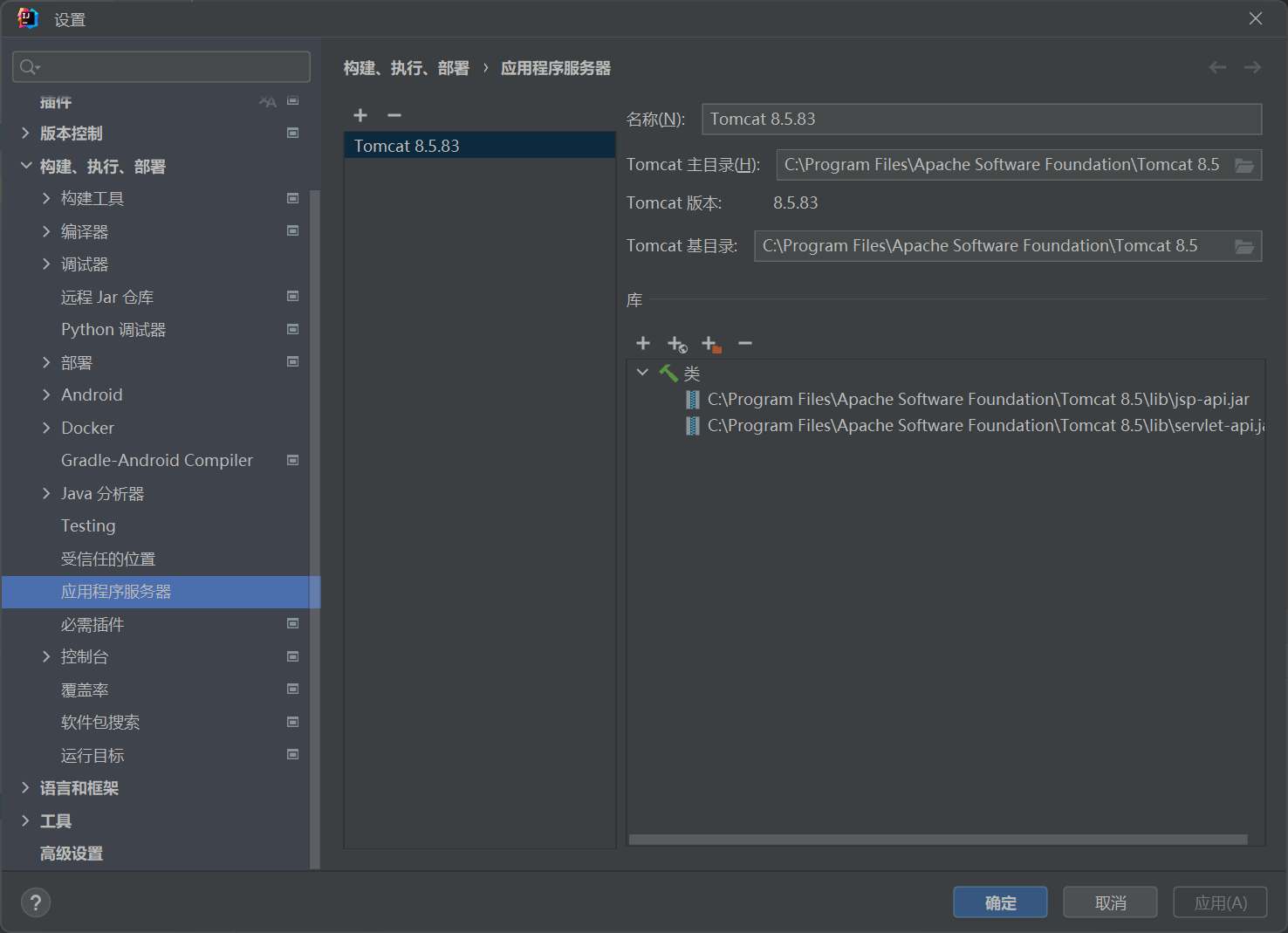Expand the 构建工具 node
1288x933 pixels.
pyautogui.click(x=46, y=199)
